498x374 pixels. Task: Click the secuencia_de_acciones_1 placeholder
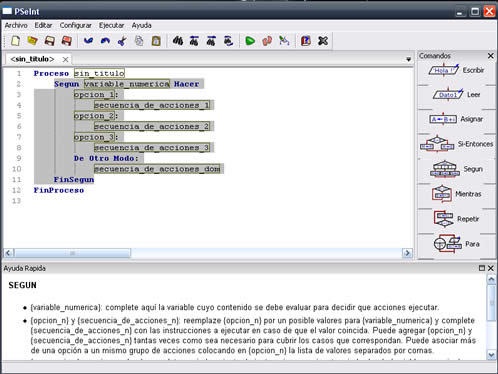point(152,105)
